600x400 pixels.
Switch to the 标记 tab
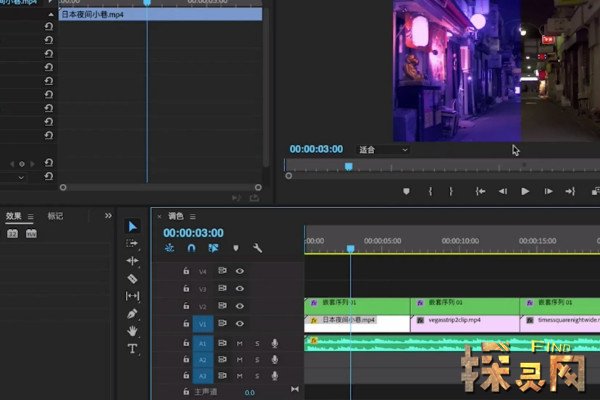pos(55,216)
